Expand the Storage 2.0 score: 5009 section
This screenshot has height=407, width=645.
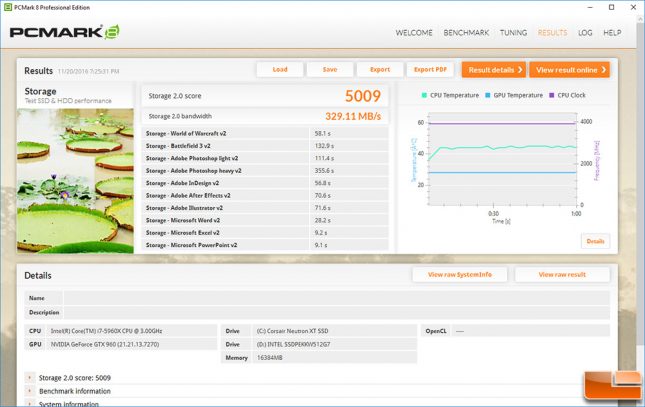[x=30, y=377]
